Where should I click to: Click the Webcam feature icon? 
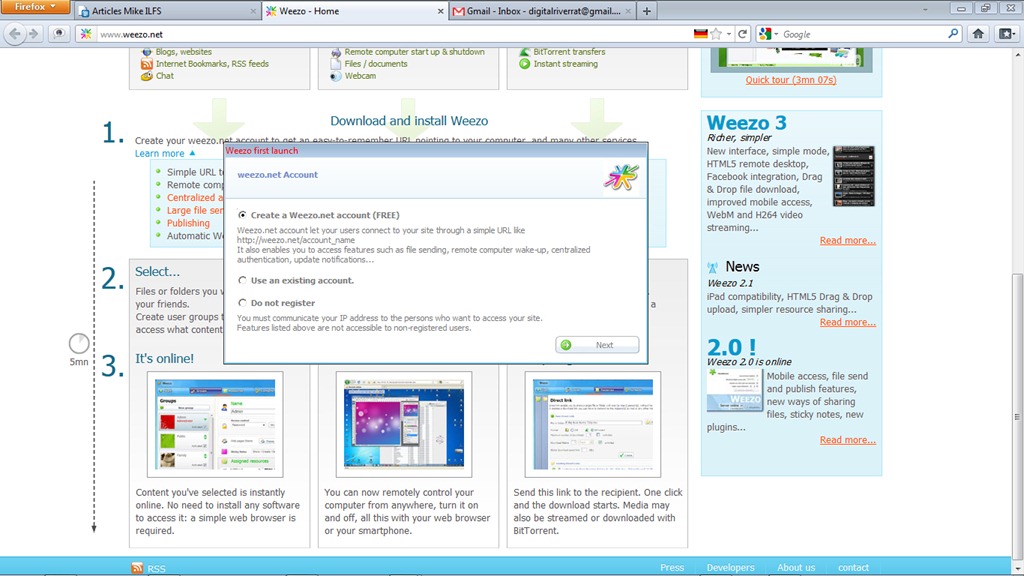(x=335, y=76)
